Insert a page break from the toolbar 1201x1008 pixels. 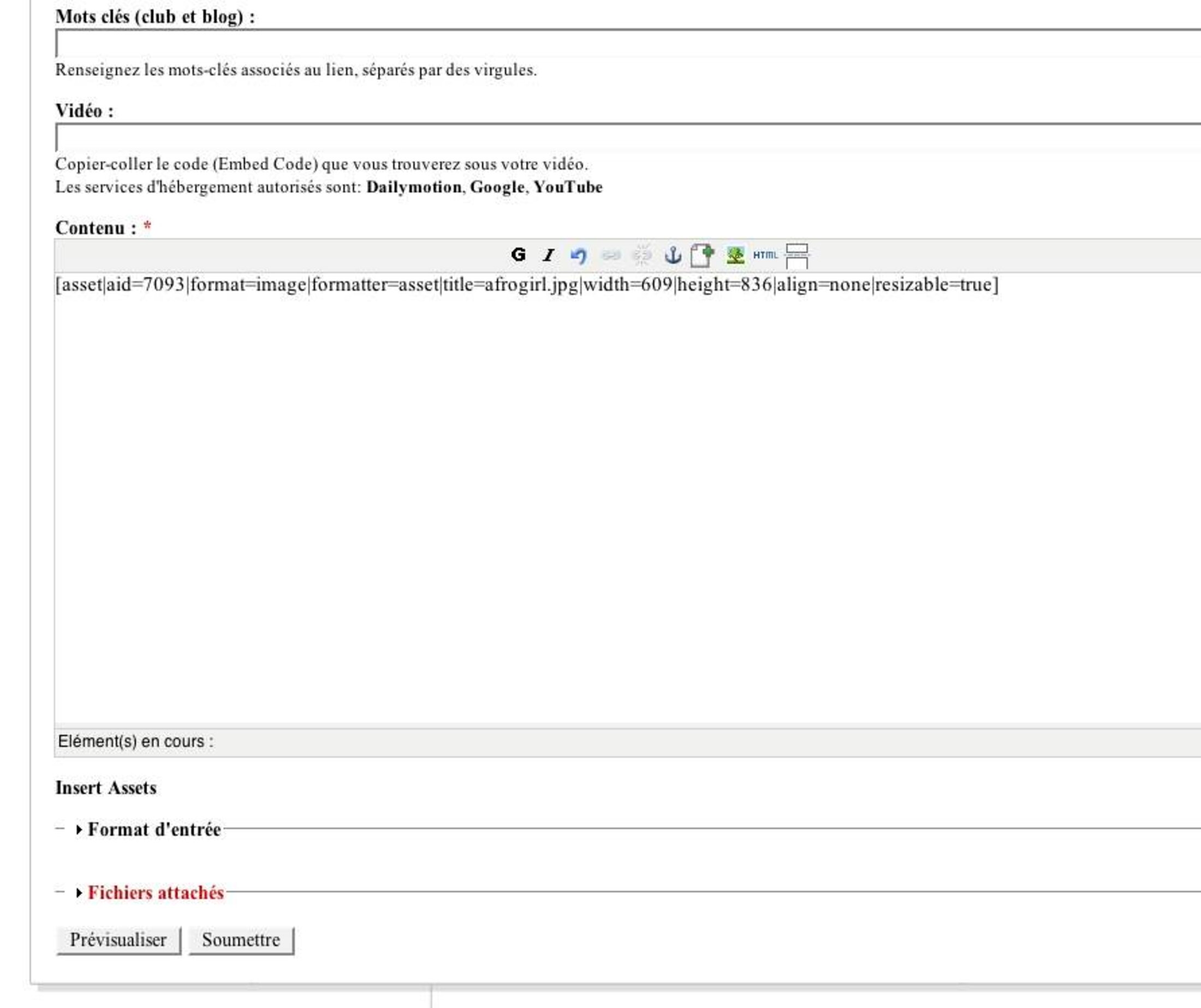tap(796, 256)
